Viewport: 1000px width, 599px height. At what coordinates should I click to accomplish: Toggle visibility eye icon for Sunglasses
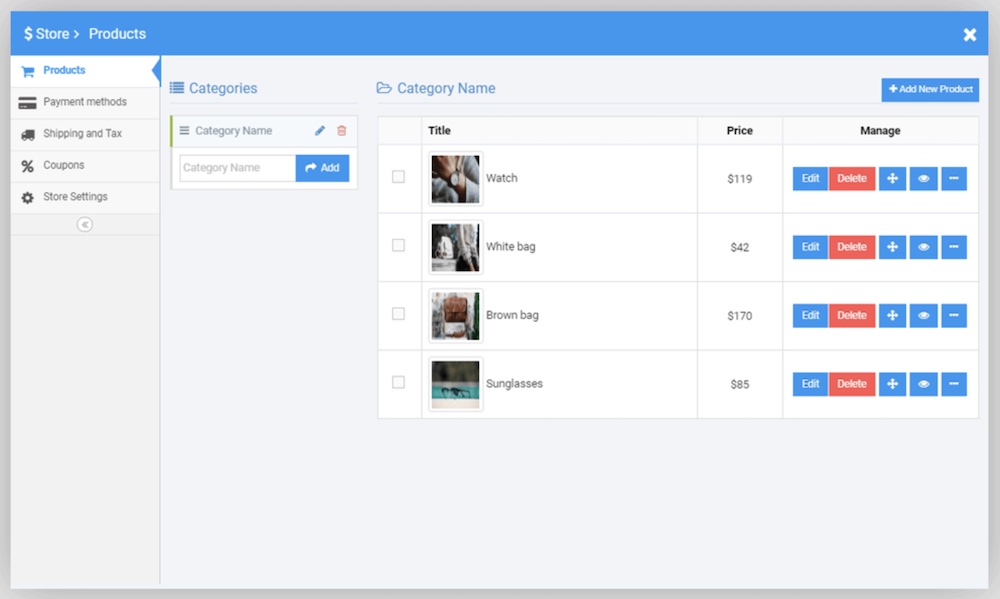[x=923, y=384]
